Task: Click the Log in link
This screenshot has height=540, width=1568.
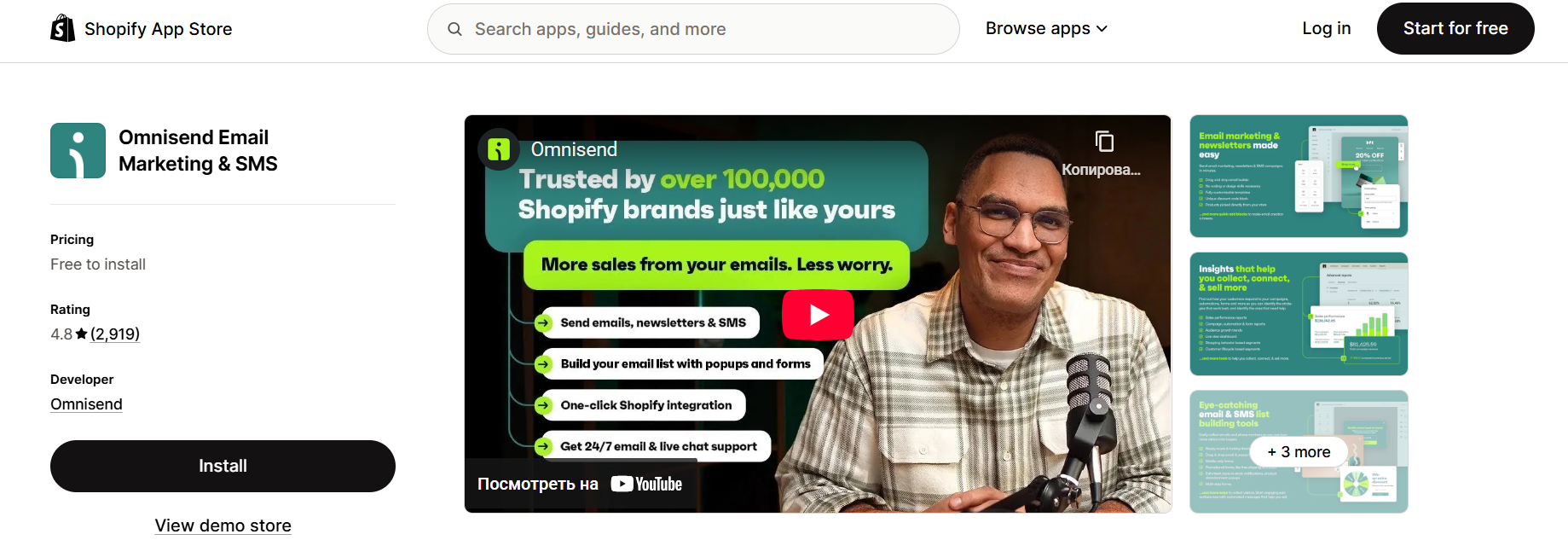Action: (x=1326, y=28)
